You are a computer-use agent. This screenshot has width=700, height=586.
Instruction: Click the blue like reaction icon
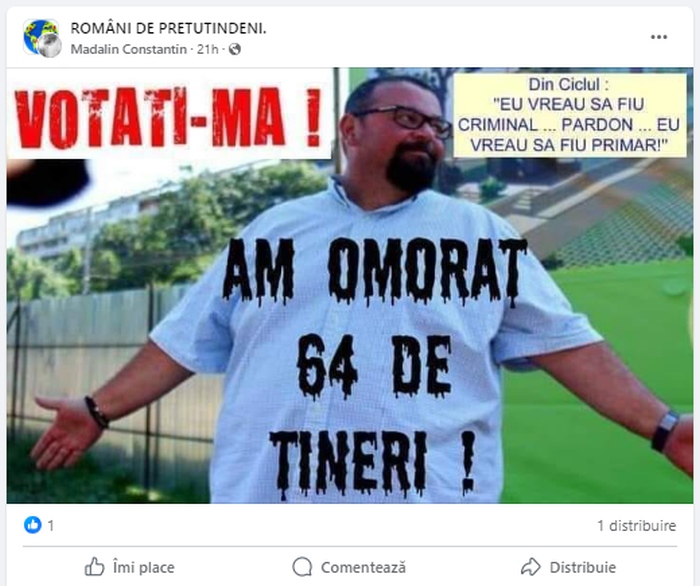coord(33,525)
